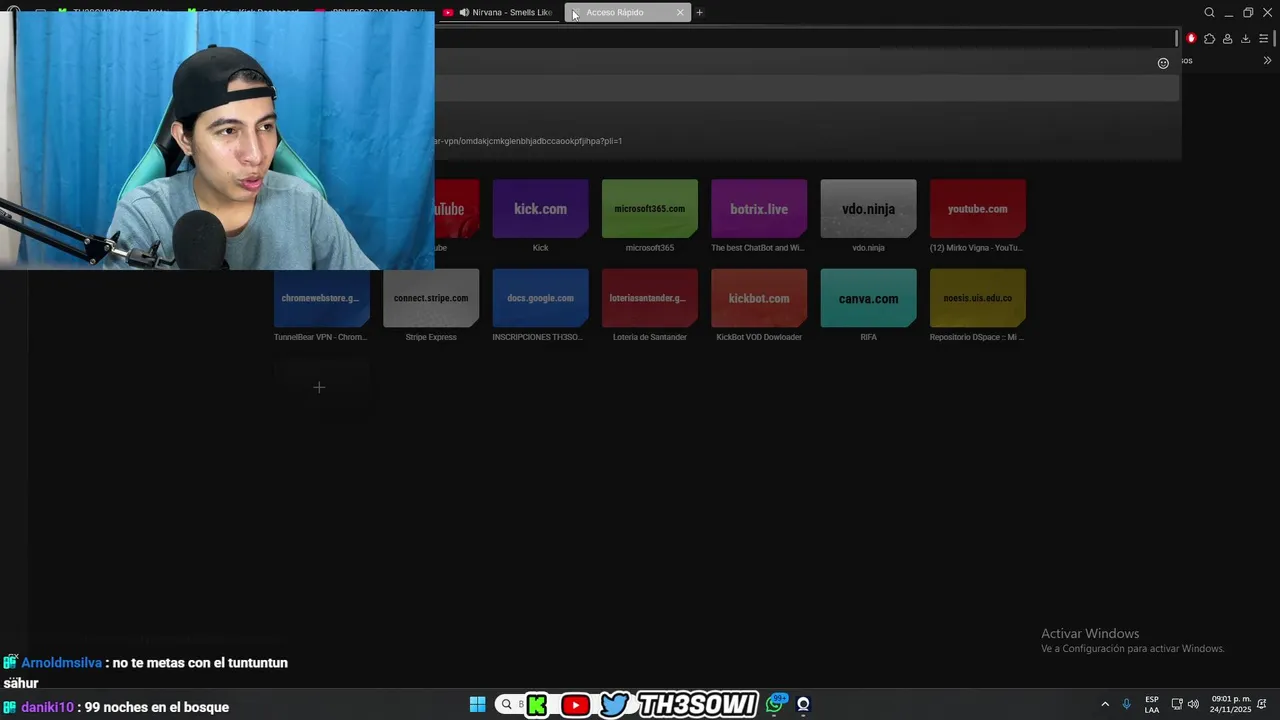Open the docs.google.com INSCRIPCIONES tile
Viewport: 1280px width, 720px height.
540,298
